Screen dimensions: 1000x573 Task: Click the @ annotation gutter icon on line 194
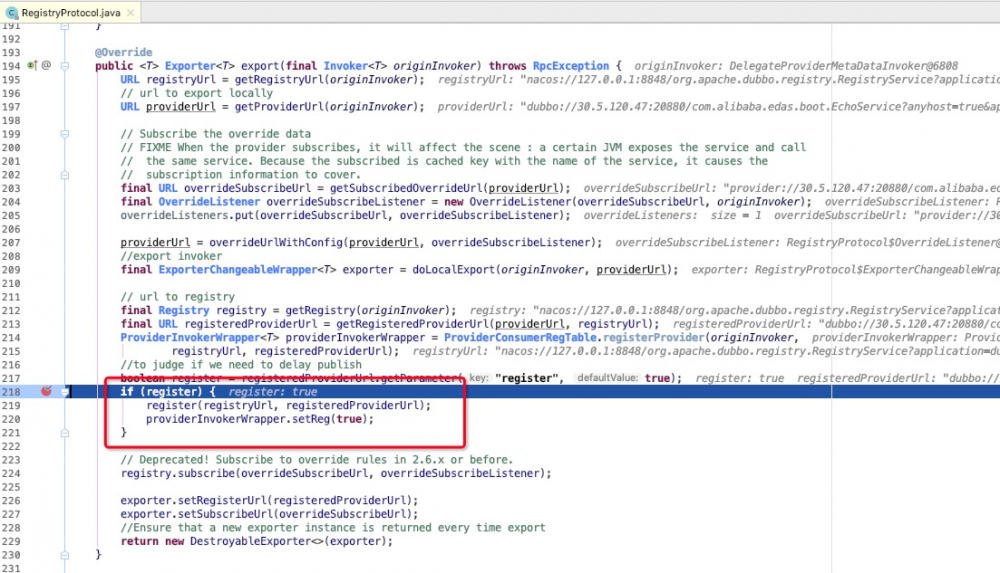click(x=46, y=65)
